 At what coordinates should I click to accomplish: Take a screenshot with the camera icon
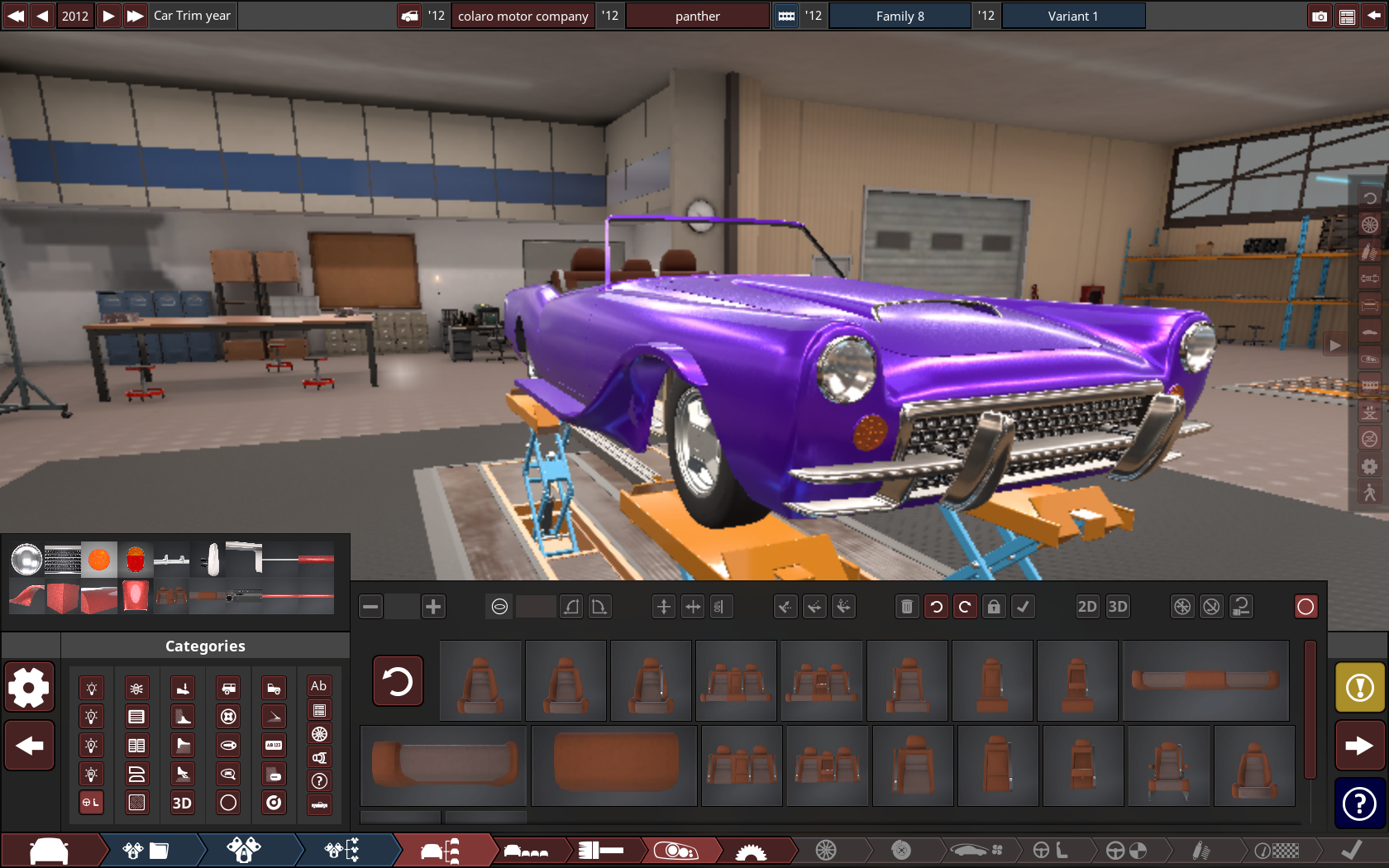[1320, 17]
